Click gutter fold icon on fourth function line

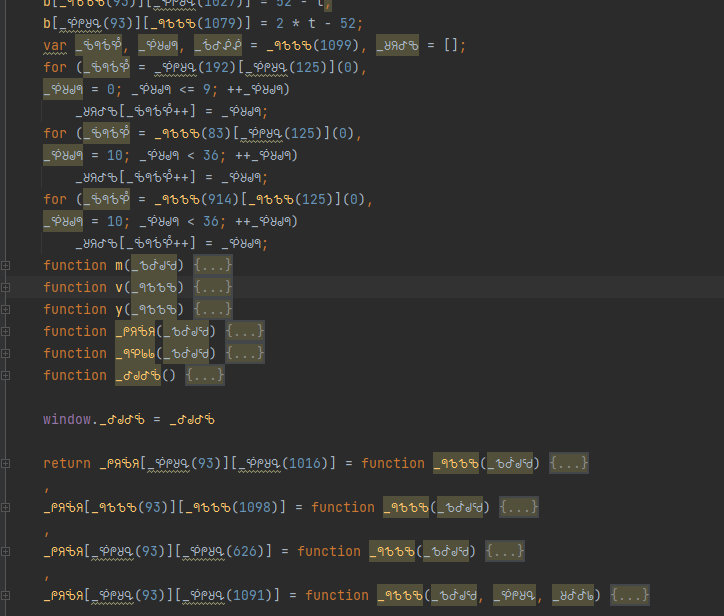(x=6, y=332)
